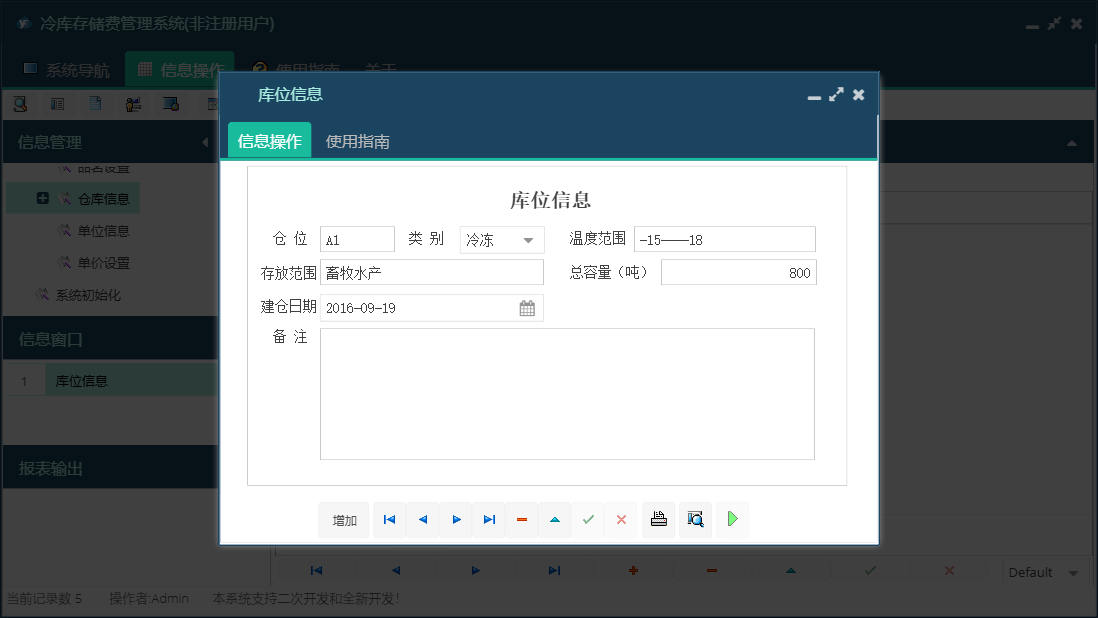Click the last record navigation icon
The height and width of the screenshot is (618, 1098).
(x=489, y=519)
